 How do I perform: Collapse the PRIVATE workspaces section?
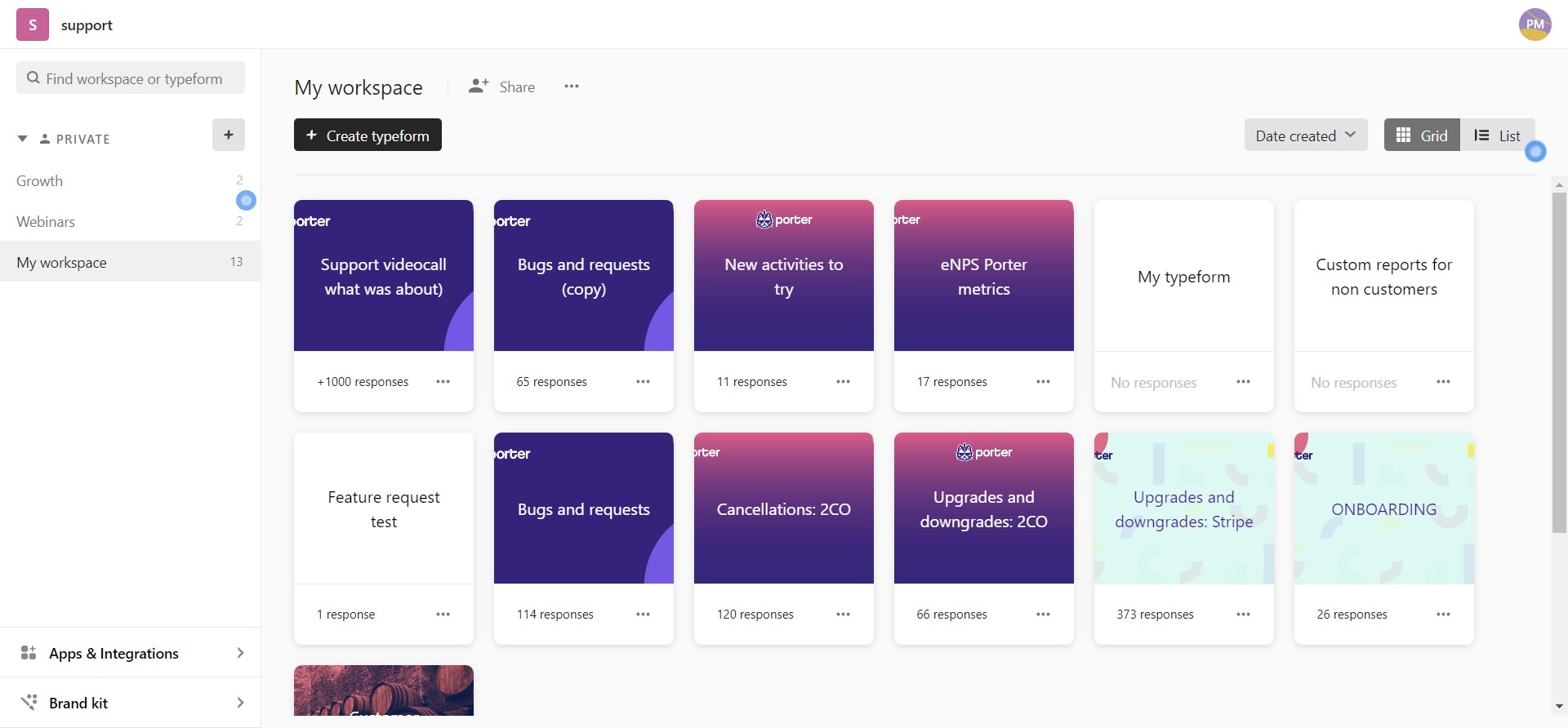(x=22, y=139)
